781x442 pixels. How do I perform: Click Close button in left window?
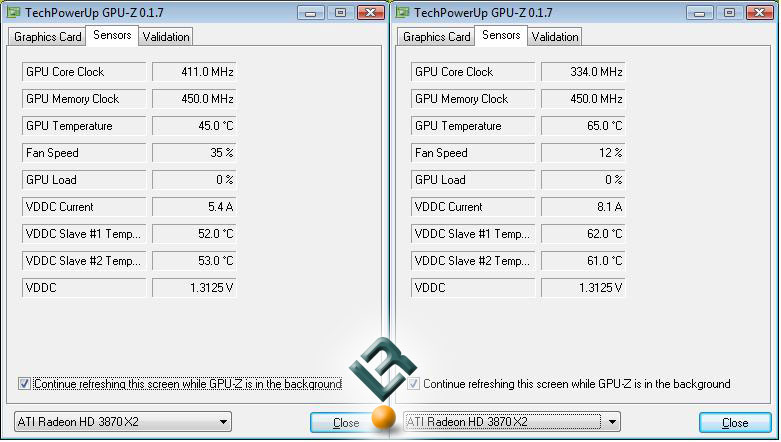[344, 423]
